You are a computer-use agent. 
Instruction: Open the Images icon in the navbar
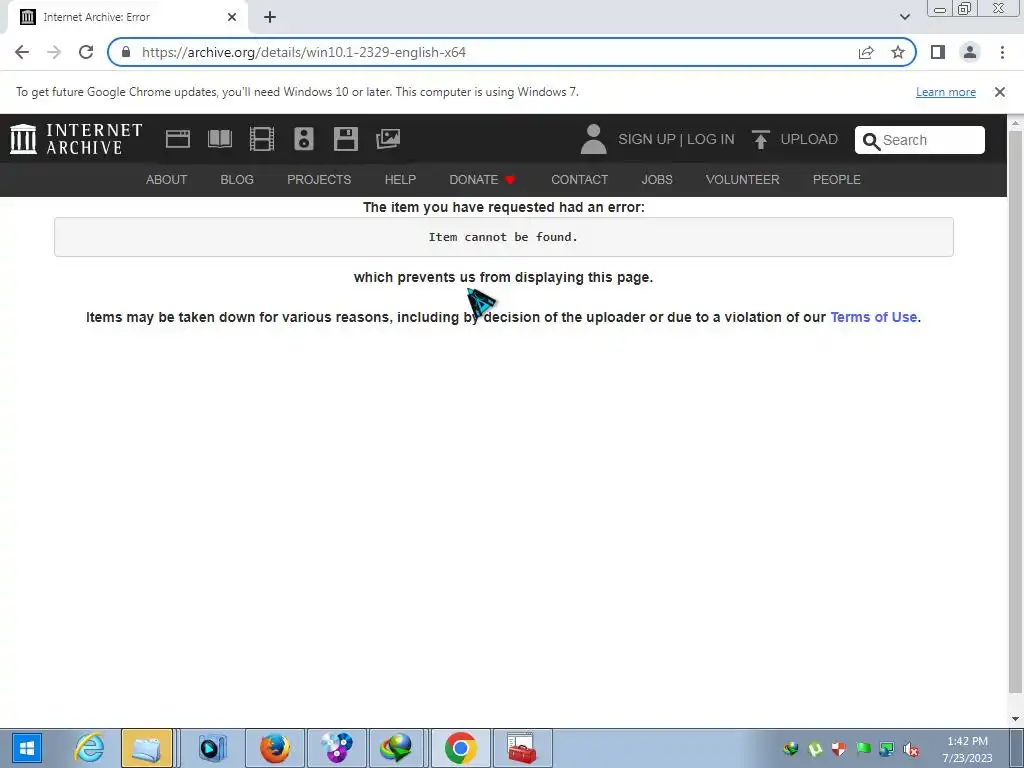pyautogui.click(x=388, y=139)
